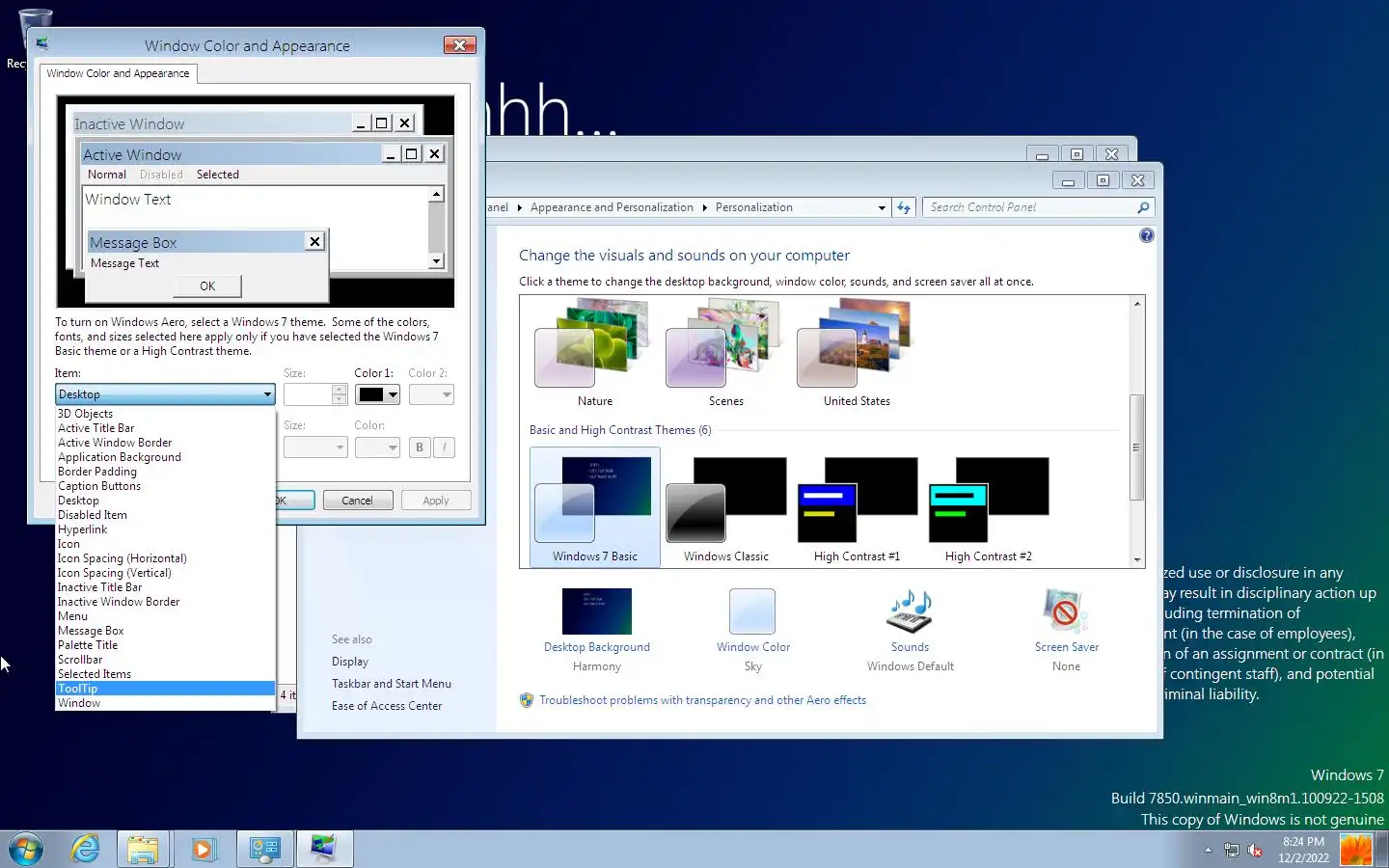This screenshot has width=1389, height=868.
Task: Open Ease of Access Center link
Action: pos(387,706)
